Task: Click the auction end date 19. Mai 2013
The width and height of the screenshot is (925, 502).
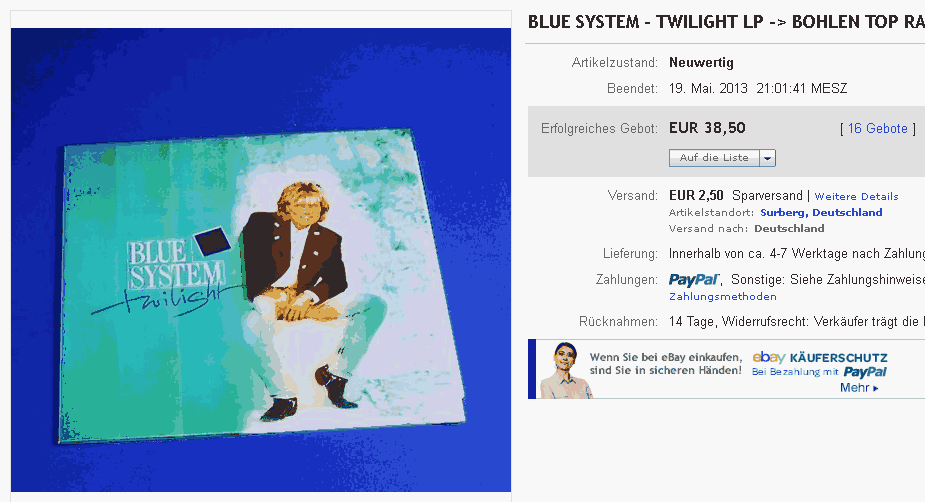Action: click(708, 88)
